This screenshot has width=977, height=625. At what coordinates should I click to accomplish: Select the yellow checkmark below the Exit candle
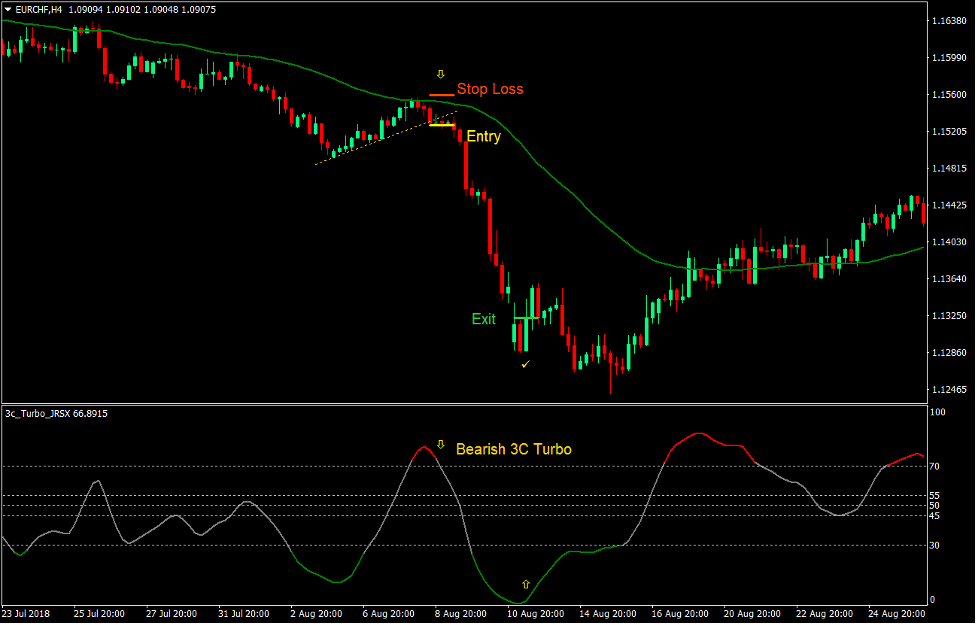coord(527,363)
